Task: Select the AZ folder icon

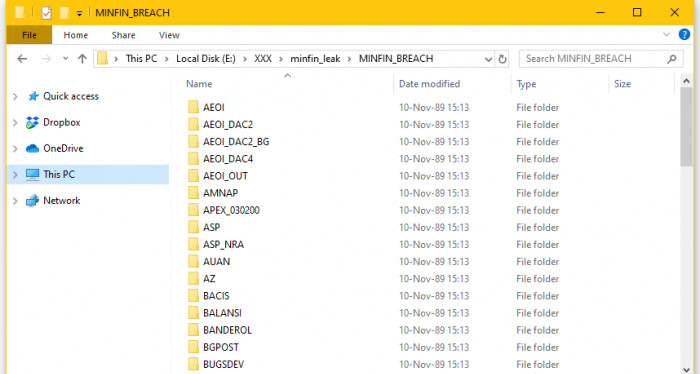Action: pos(193,278)
